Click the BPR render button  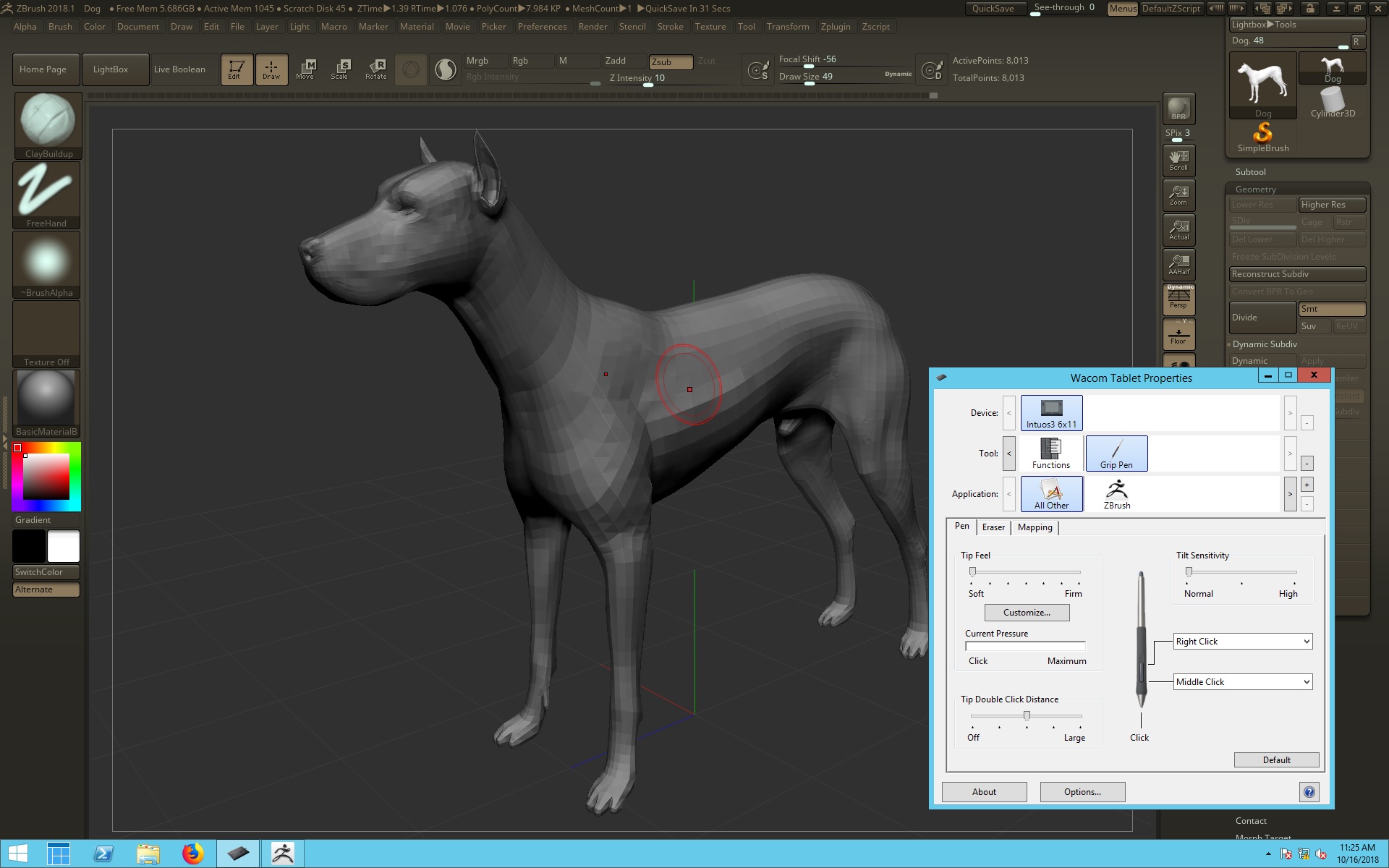coord(1178,108)
